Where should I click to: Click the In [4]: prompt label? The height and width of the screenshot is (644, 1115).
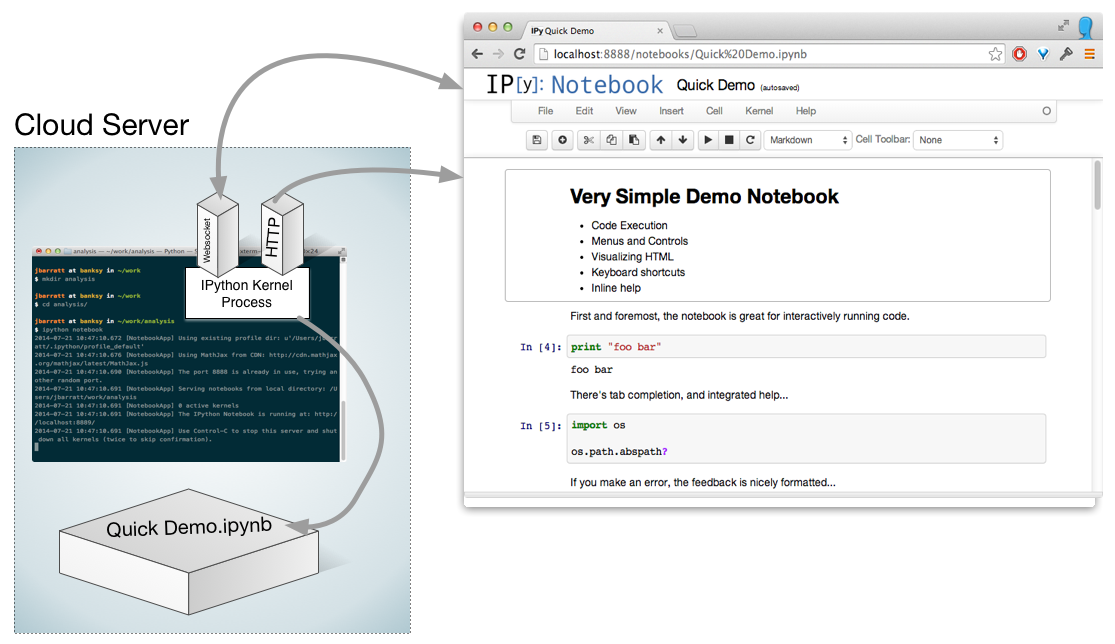pyautogui.click(x=540, y=347)
